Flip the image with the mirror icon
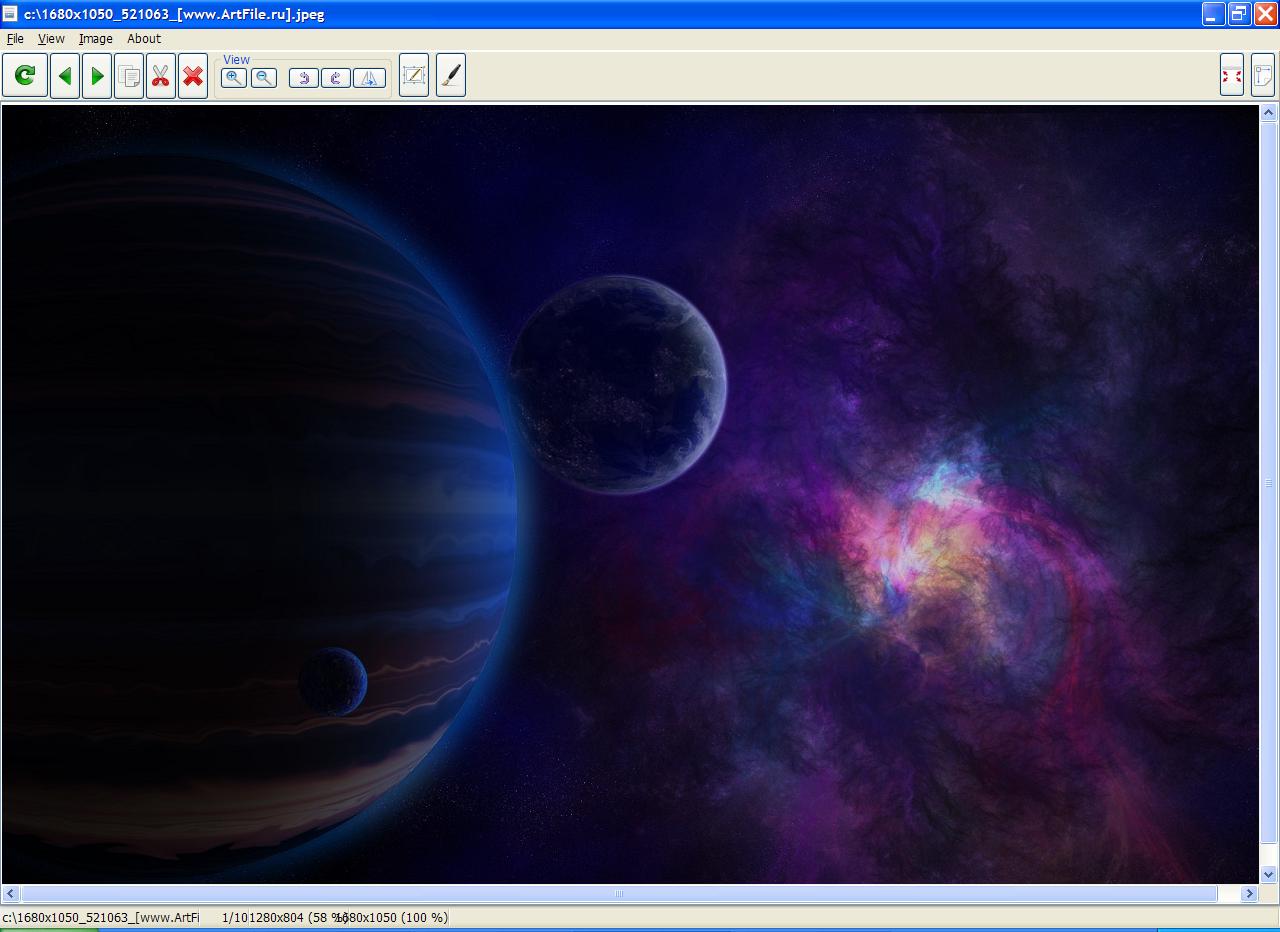Image resolution: width=1280 pixels, height=932 pixels. coord(369,78)
